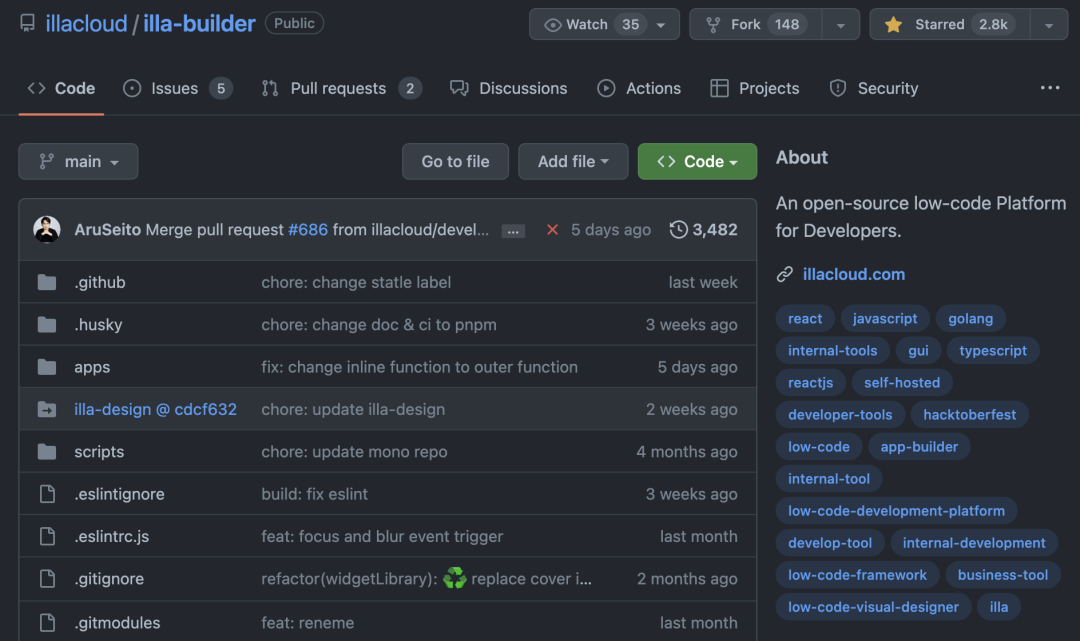Click the .gitignore file icon
1080x641 pixels.
(47, 578)
